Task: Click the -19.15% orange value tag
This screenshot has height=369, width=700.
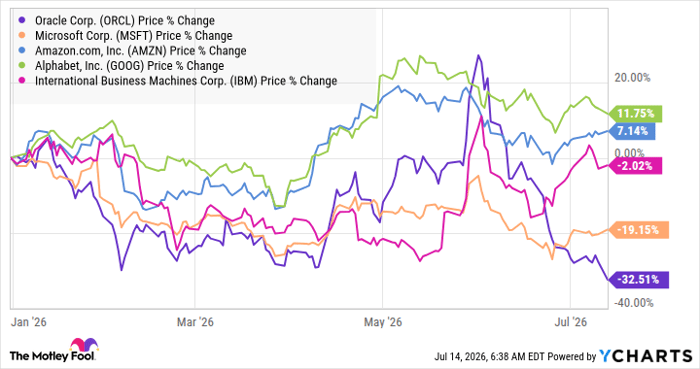Action: click(x=638, y=230)
